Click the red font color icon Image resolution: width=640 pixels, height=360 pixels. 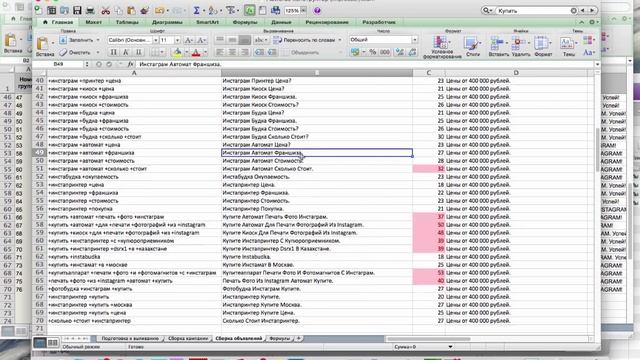pyautogui.click(x=196, y=52)
